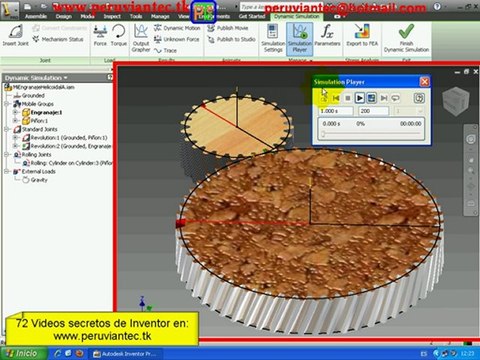Click skip to end in Simulation Player
Image resolution: width=480 pixels, height=360 pixels.
(384, 98)
